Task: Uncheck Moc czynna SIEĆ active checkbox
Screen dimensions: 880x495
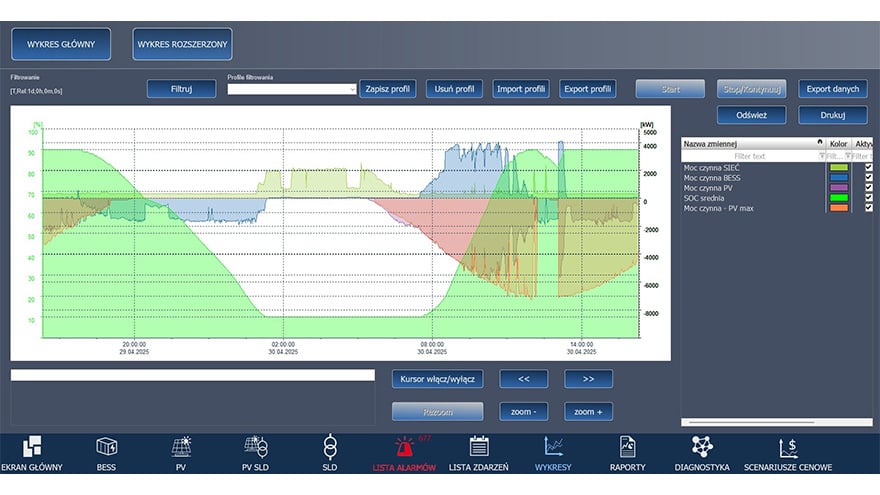Action: (868, 167)
